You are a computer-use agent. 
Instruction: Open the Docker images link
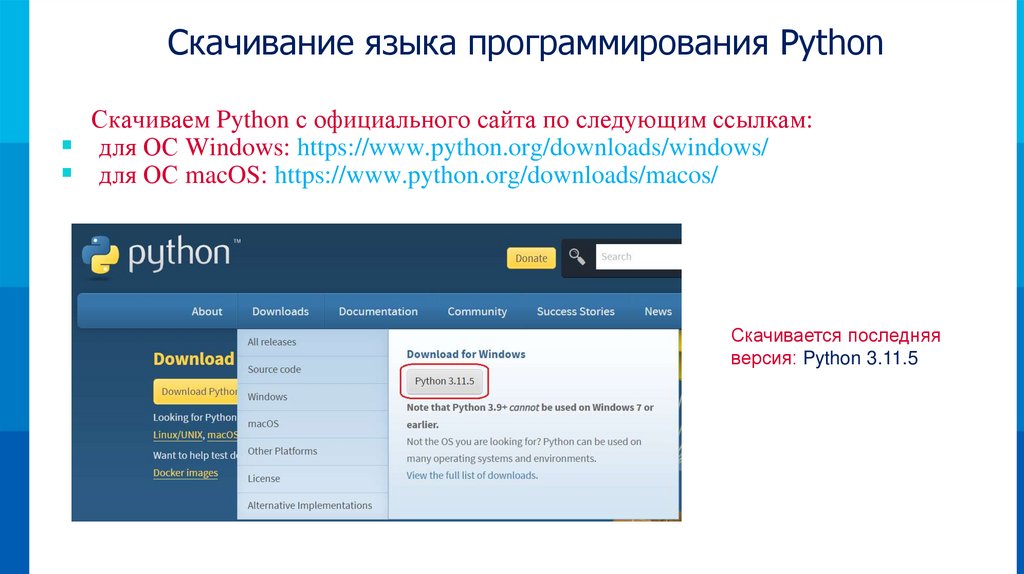185,473
